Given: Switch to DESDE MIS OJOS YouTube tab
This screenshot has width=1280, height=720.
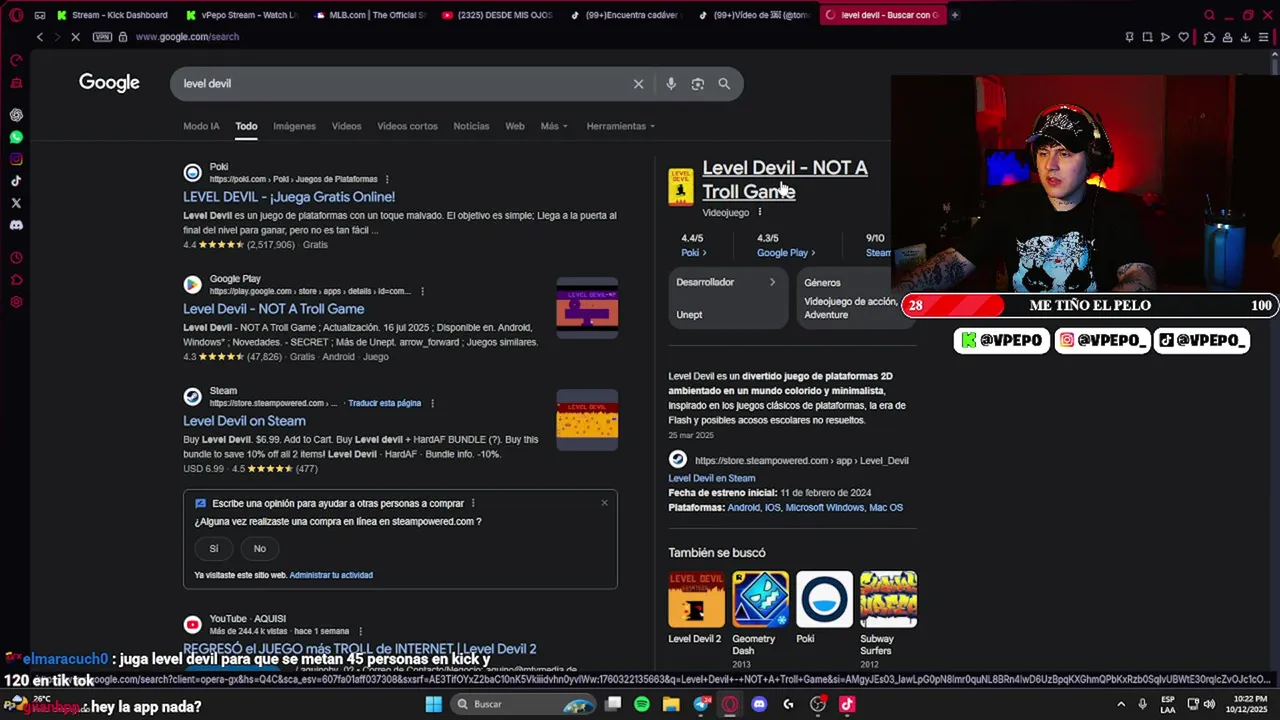Looking at the screenshot, I should pyautogui.click(x=498, y=15).
